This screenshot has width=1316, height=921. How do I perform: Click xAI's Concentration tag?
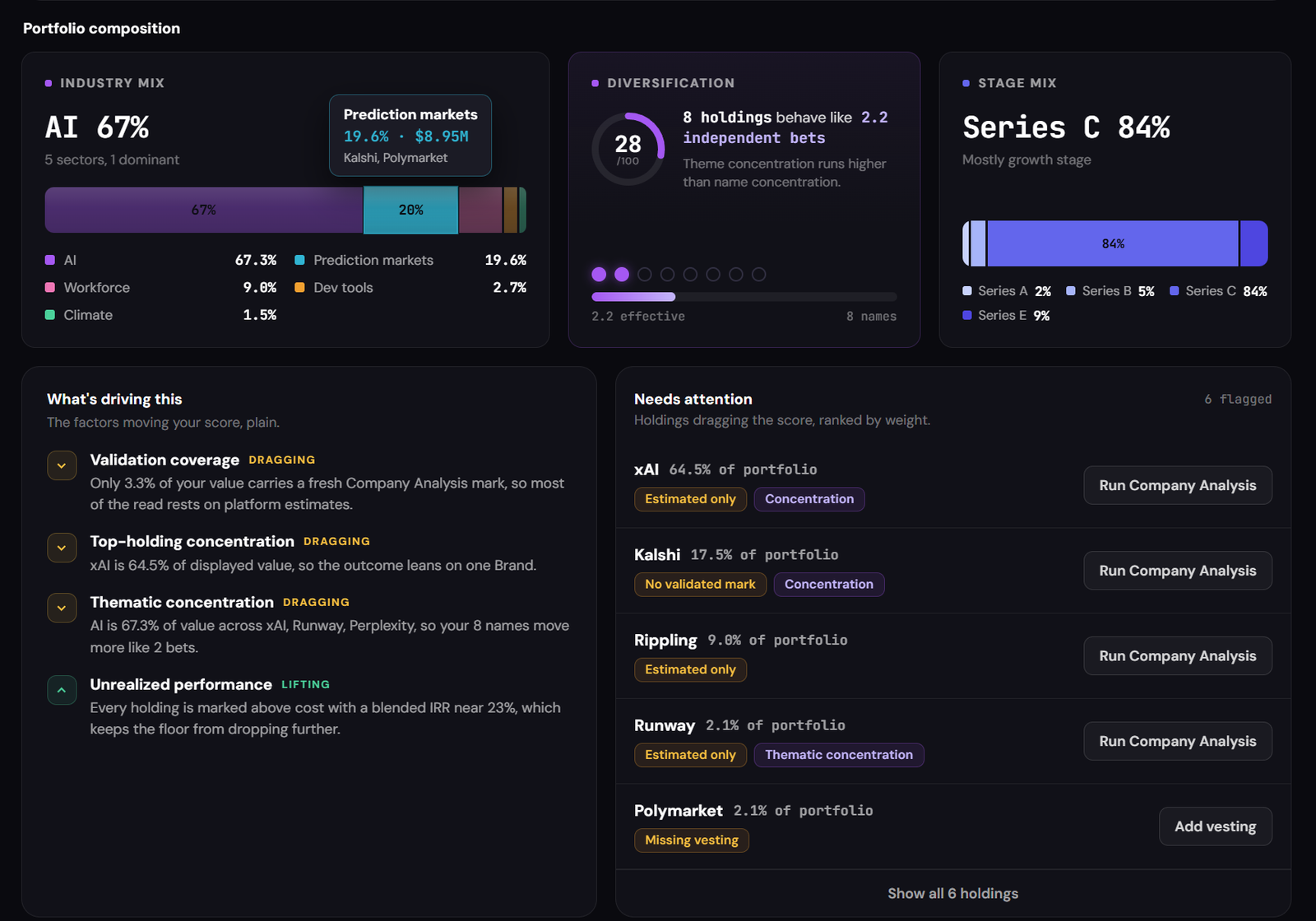[809, 499]
